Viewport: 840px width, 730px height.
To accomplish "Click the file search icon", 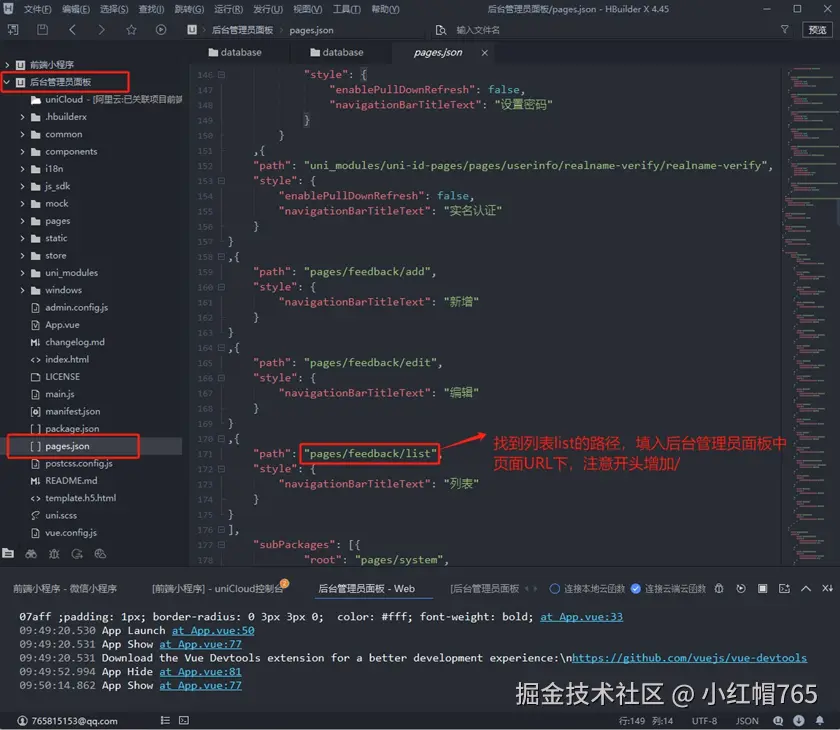I will pyautogui.click(x=440, y=30).
